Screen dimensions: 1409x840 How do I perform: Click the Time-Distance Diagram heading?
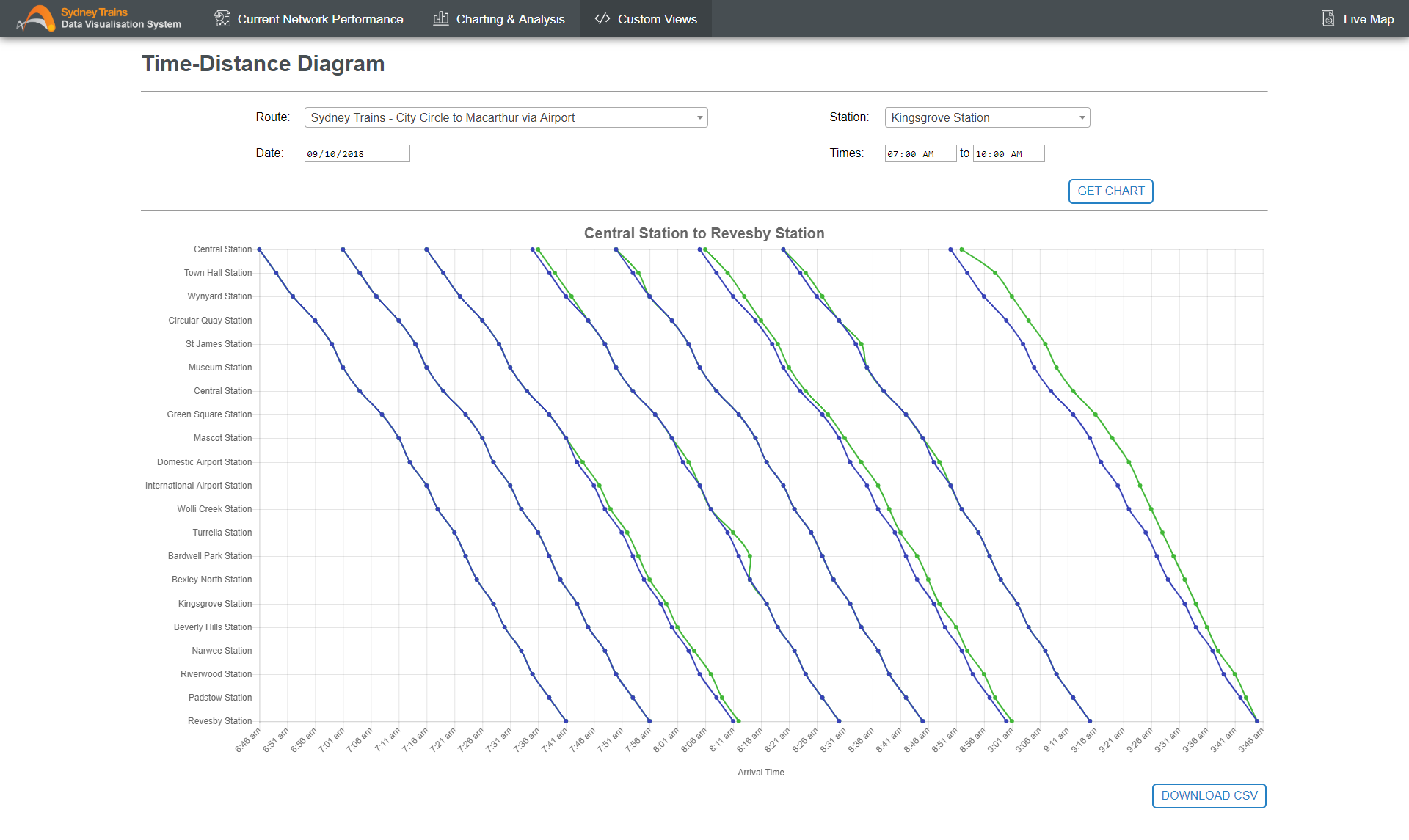263,64
